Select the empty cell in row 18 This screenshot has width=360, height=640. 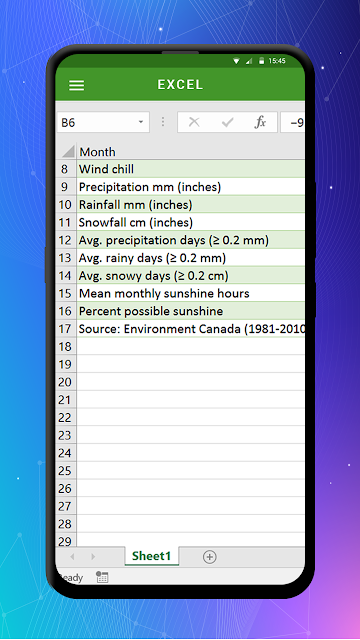click(x=191, y=347)
